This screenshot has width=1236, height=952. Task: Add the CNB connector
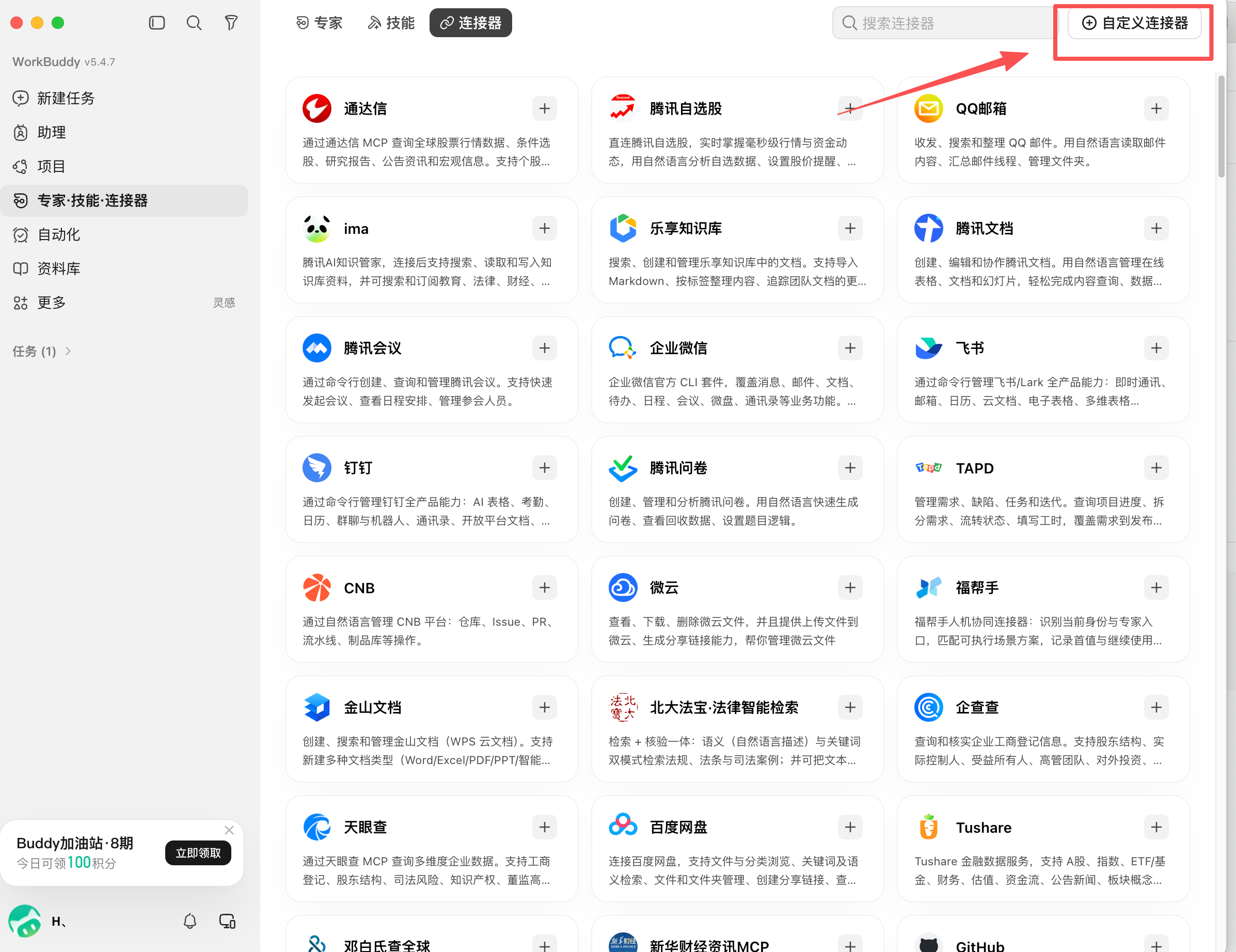[544, 588]
